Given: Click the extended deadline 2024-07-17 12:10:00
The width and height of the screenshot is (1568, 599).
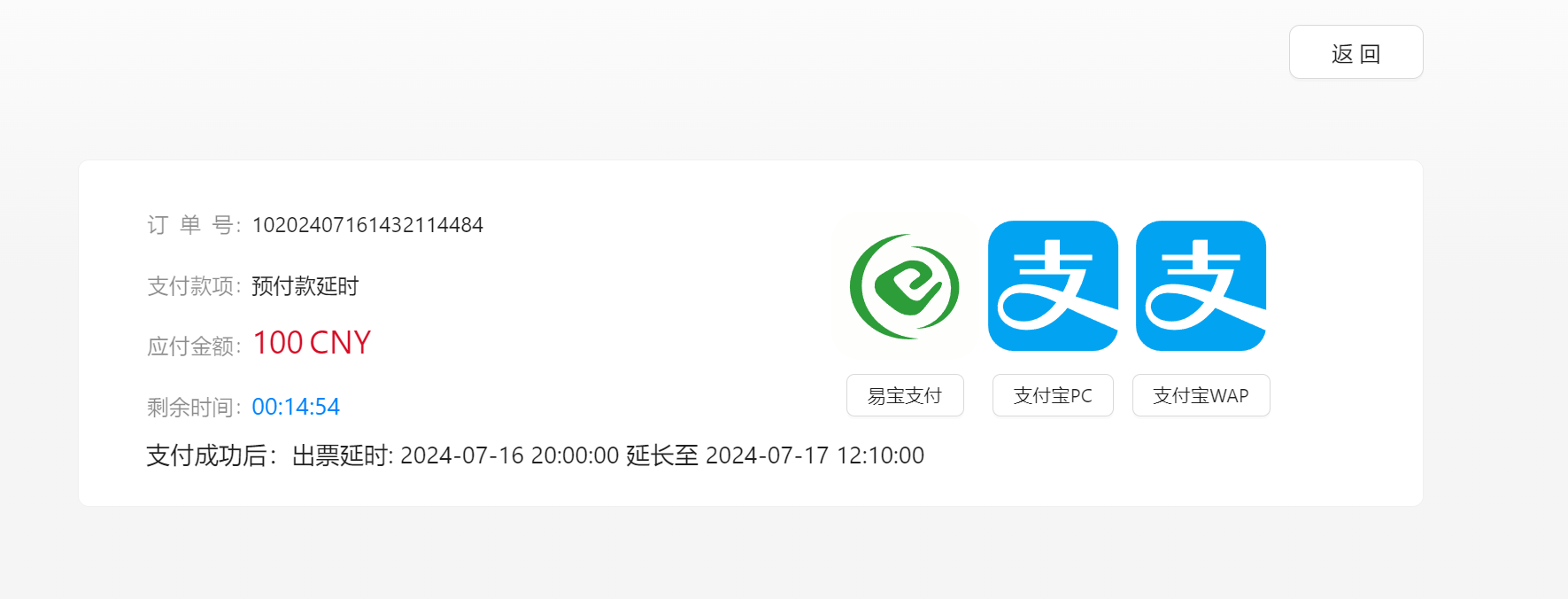Looking at the screenshot, I should 815,455.
